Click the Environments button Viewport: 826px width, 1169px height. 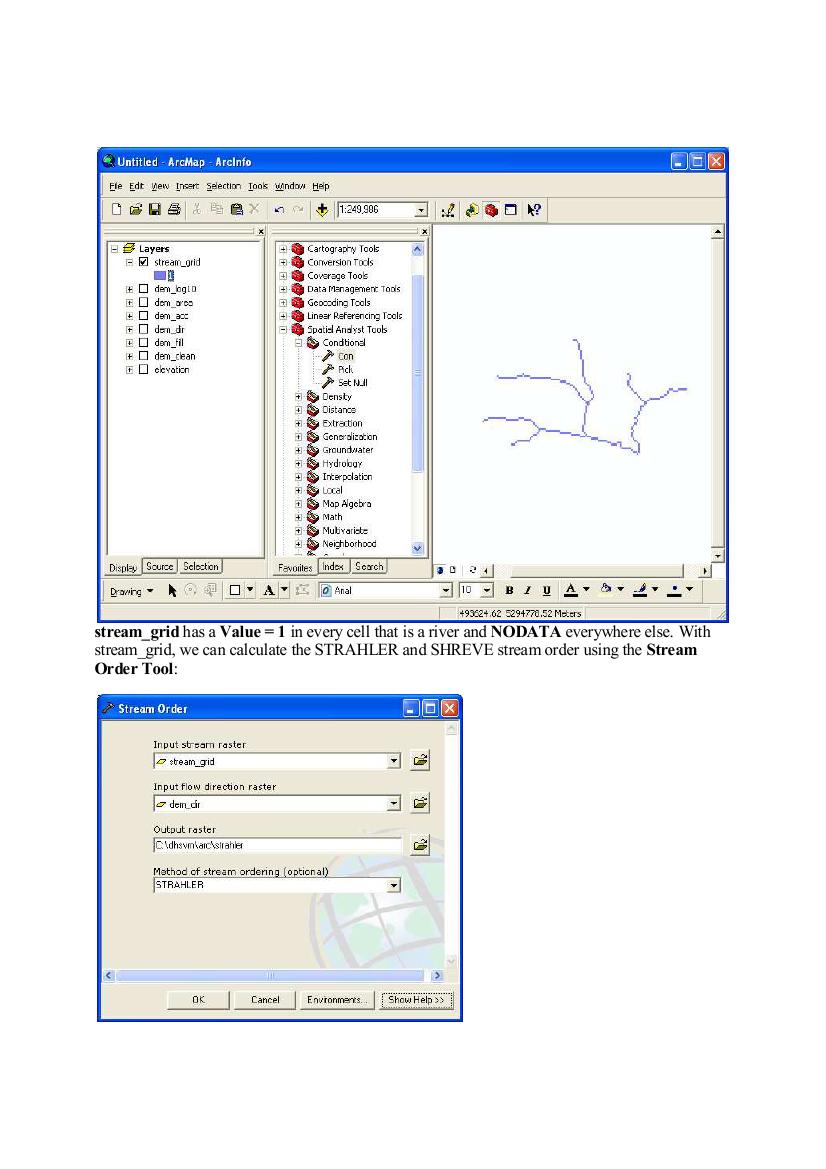coord(335,1000)
